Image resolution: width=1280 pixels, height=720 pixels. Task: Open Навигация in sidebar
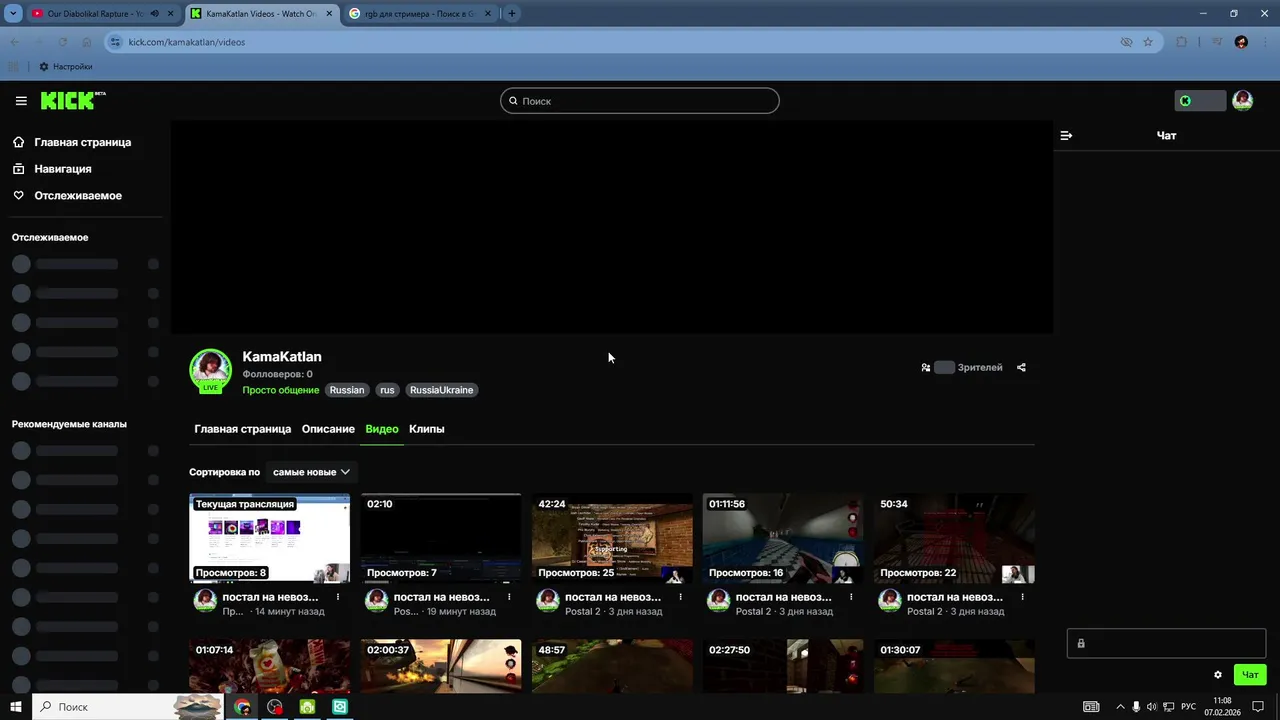[62, 169]
